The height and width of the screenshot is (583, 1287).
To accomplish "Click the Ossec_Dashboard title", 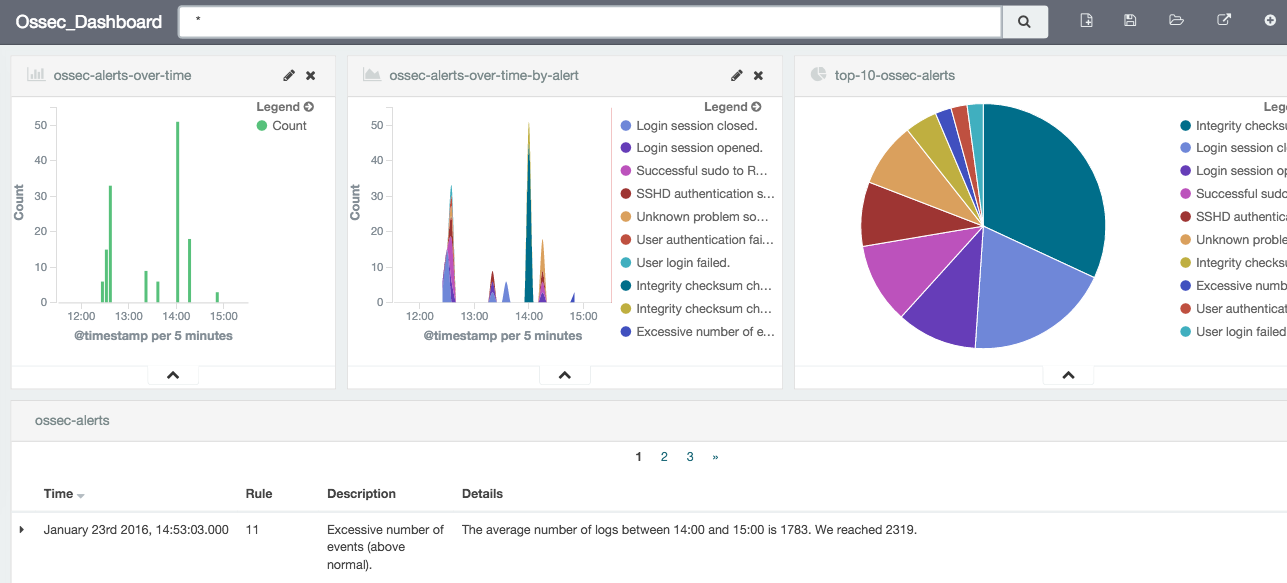I will pyautogui.click(x=89, y=22).
